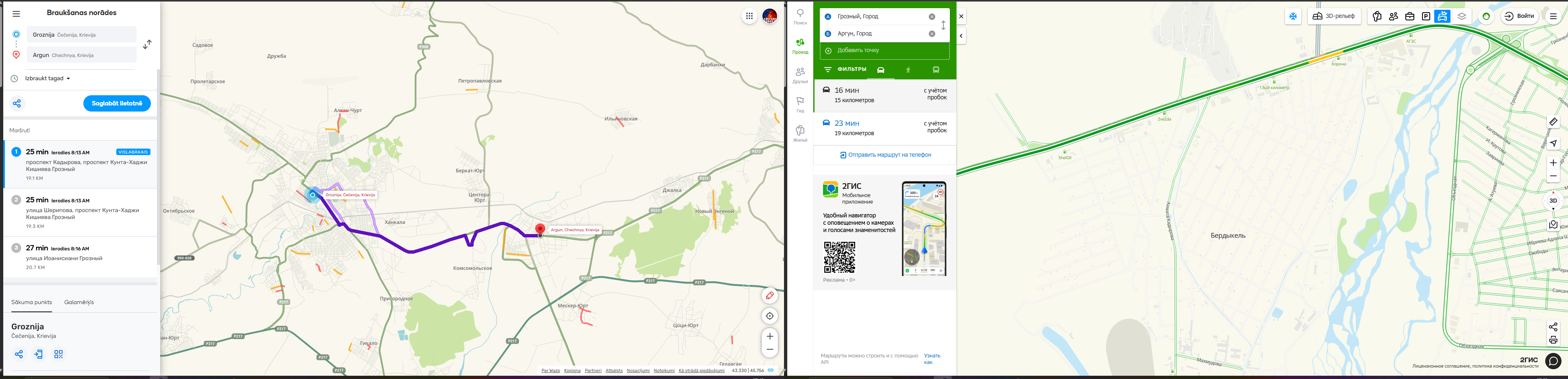The width and height of the screenshot is (1568, 379).
Task: Center Waze map on my location
Action: [769, 315]
